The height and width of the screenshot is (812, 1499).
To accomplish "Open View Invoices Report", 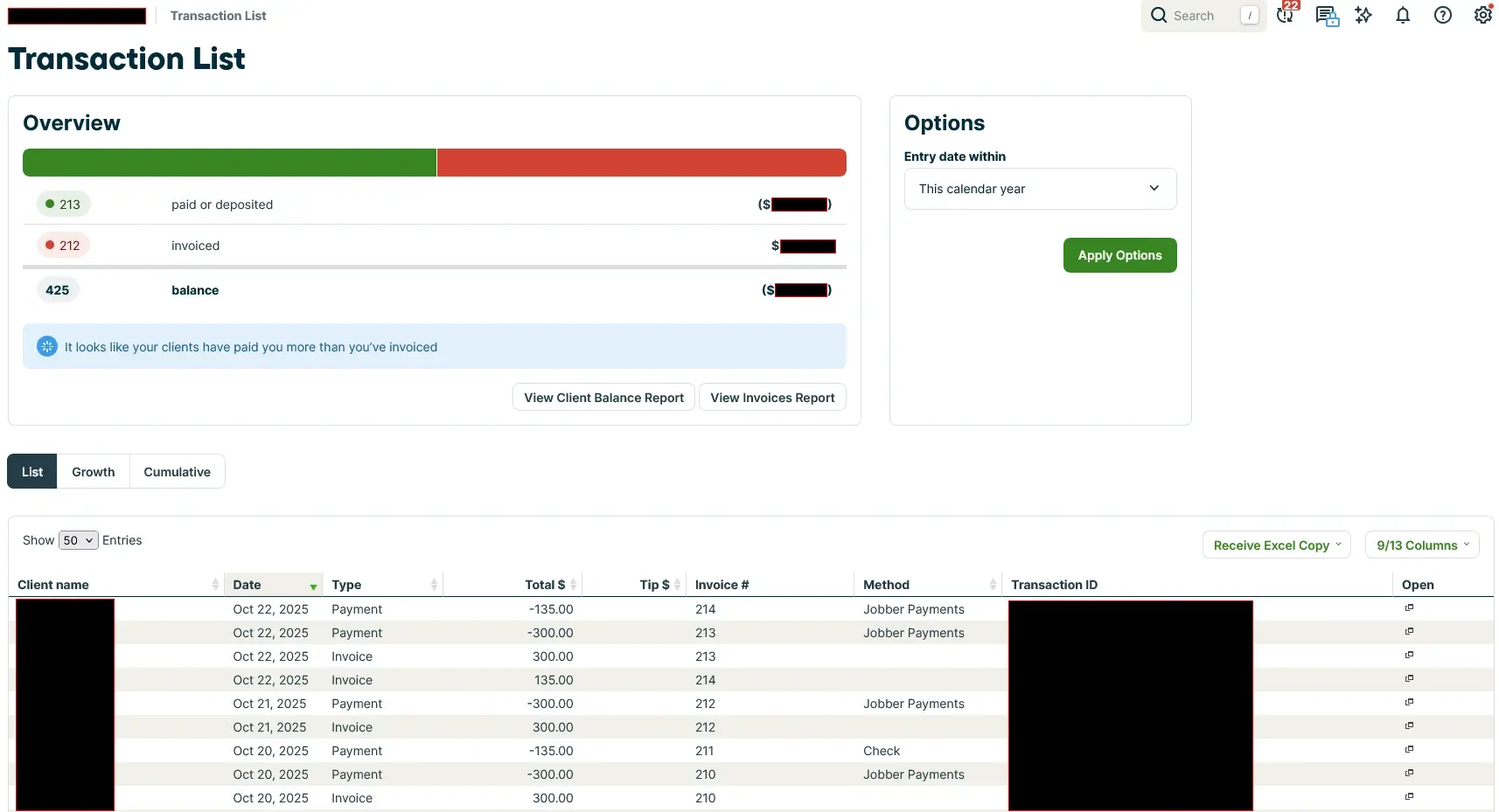I will click(772, 398).
